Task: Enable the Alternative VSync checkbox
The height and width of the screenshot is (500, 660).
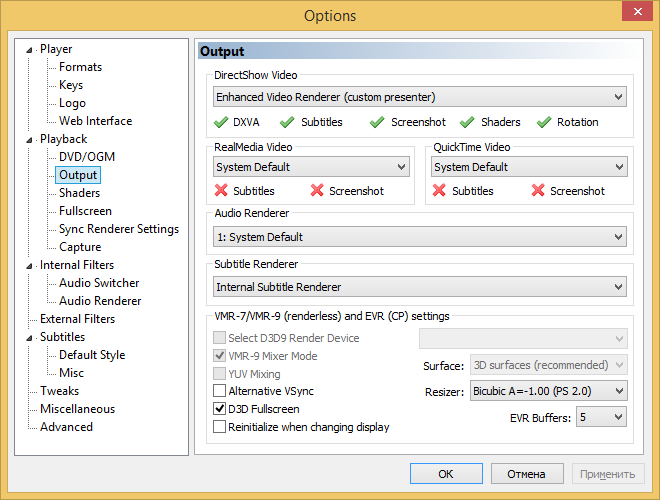Action: click(220, 391)
